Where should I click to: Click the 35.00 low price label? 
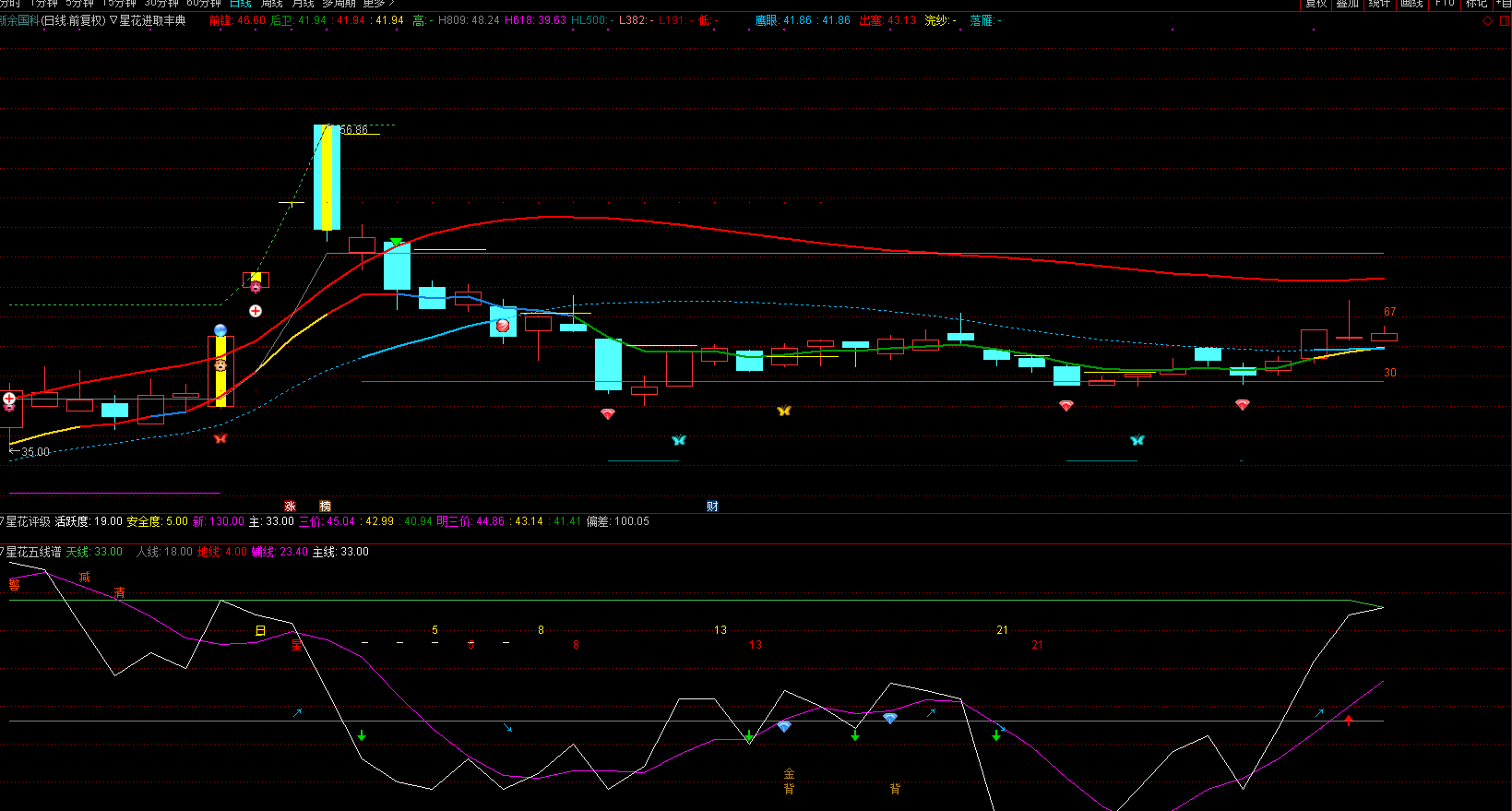tap(35, 452)
